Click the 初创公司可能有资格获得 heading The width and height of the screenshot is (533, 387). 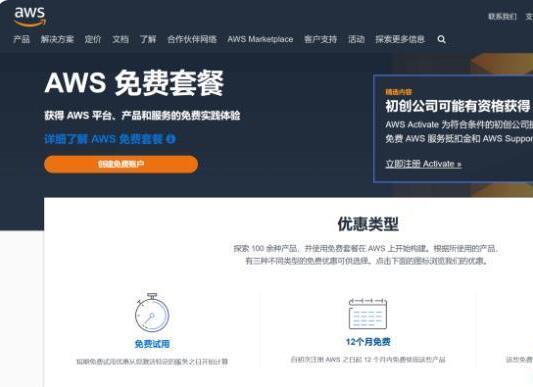[x=458, y=106]
